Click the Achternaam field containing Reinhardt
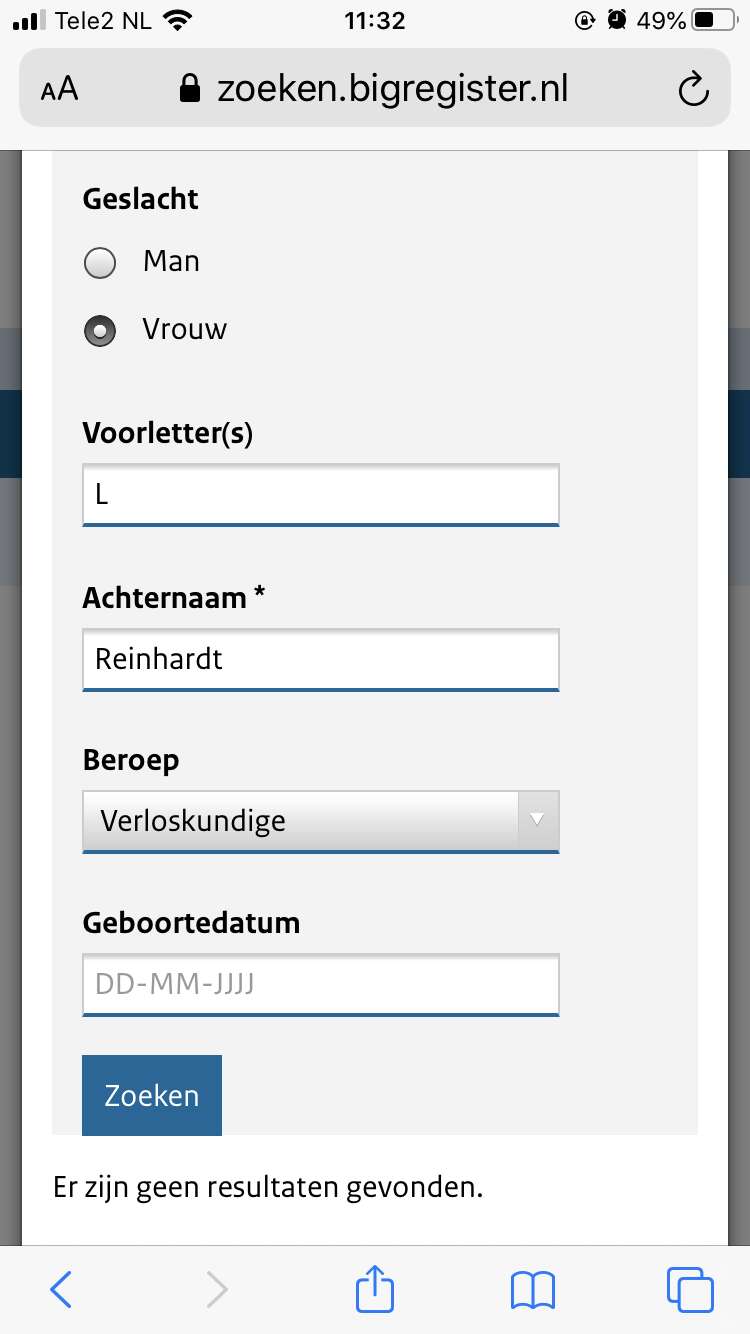750x1334 pixels. coord(320,659)
